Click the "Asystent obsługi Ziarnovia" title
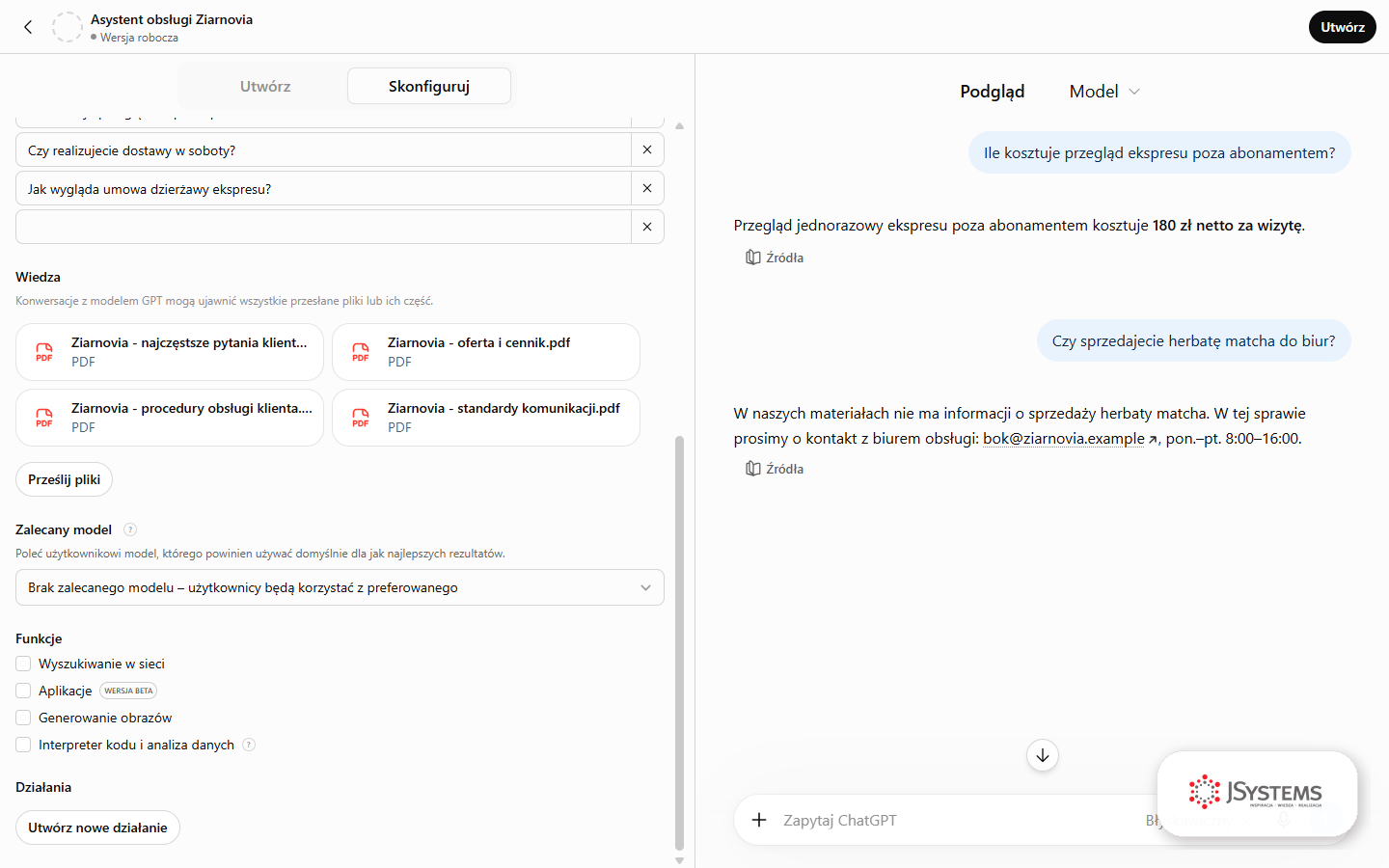Image resolution: width=1389 pixels, height=868 pixels. click(x=172, y=19)
